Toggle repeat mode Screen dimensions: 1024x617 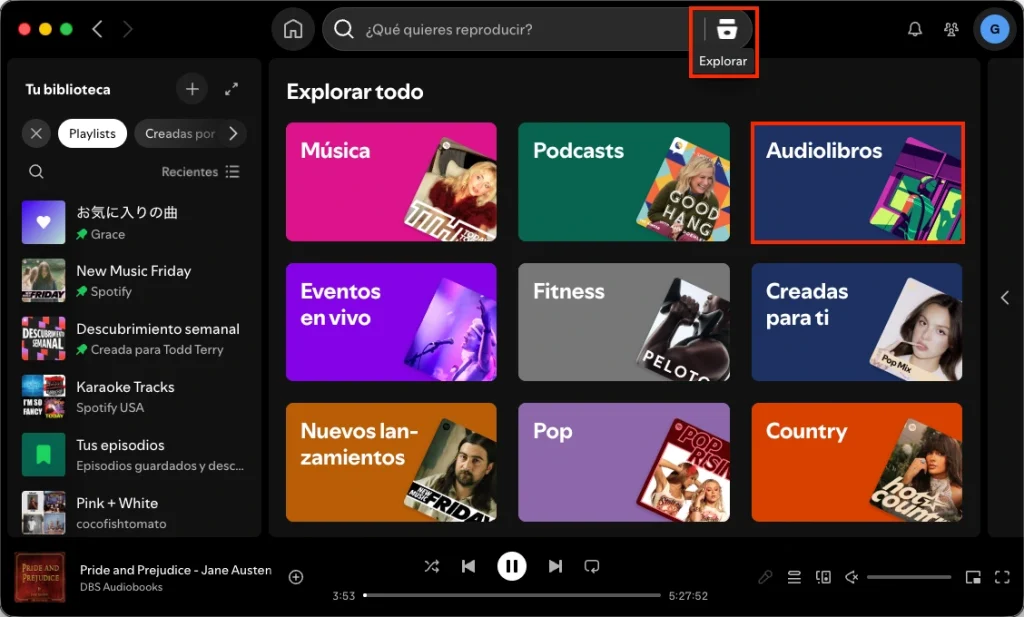click(x=592, y=566)
